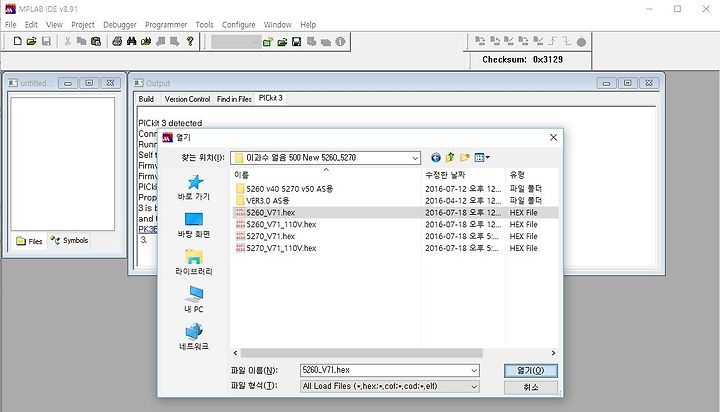This screenshot has height=412, width=720.
Task: Click the Open File toolbar icon
Action: click(31, 41)
